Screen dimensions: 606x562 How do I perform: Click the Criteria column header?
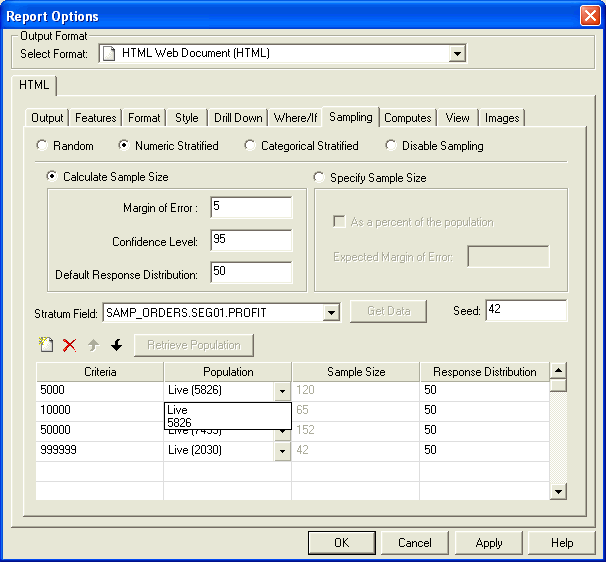point(100,372)
